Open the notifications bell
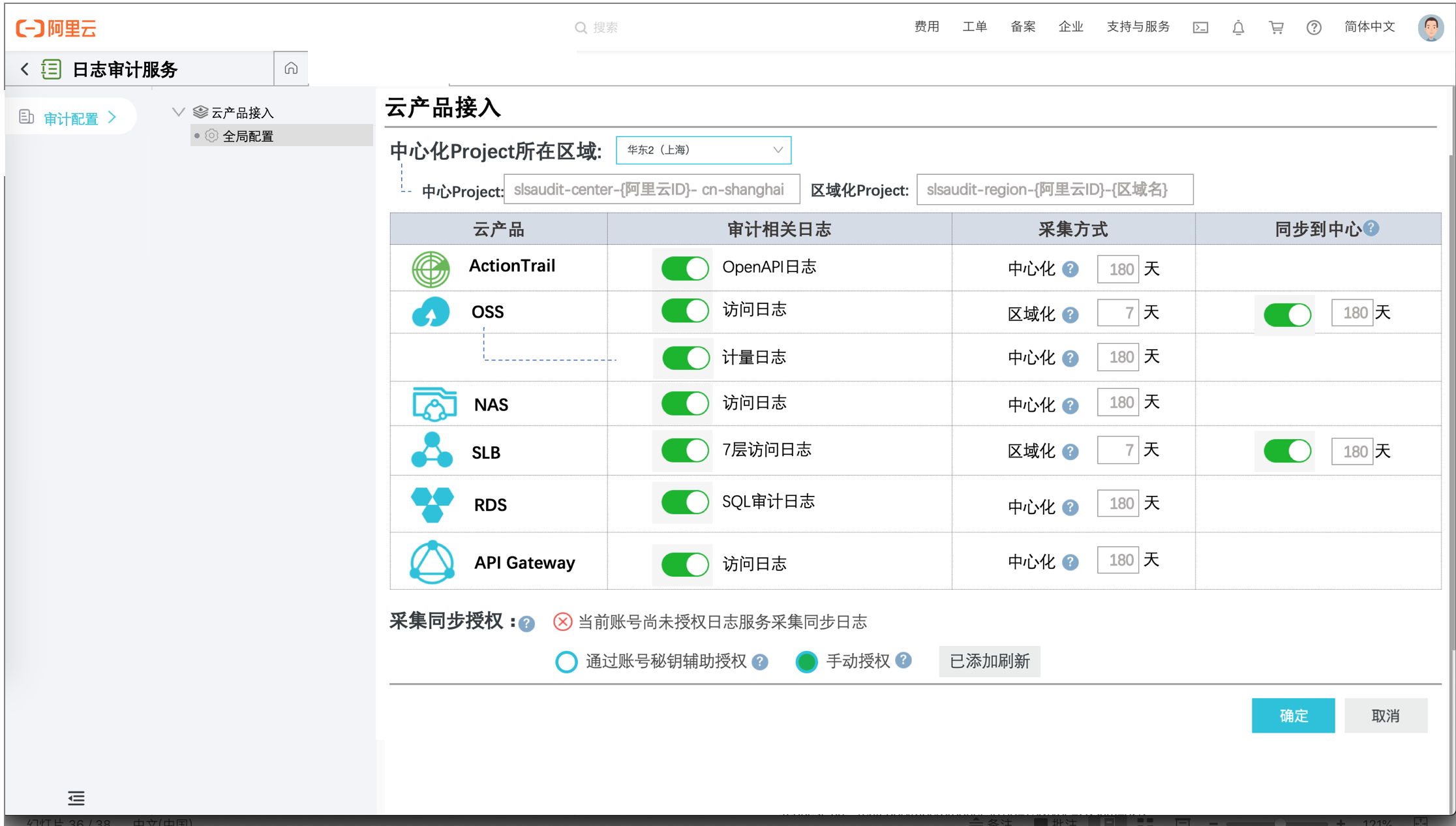Screen dimensions: 1456x826 click(1238, 27)
